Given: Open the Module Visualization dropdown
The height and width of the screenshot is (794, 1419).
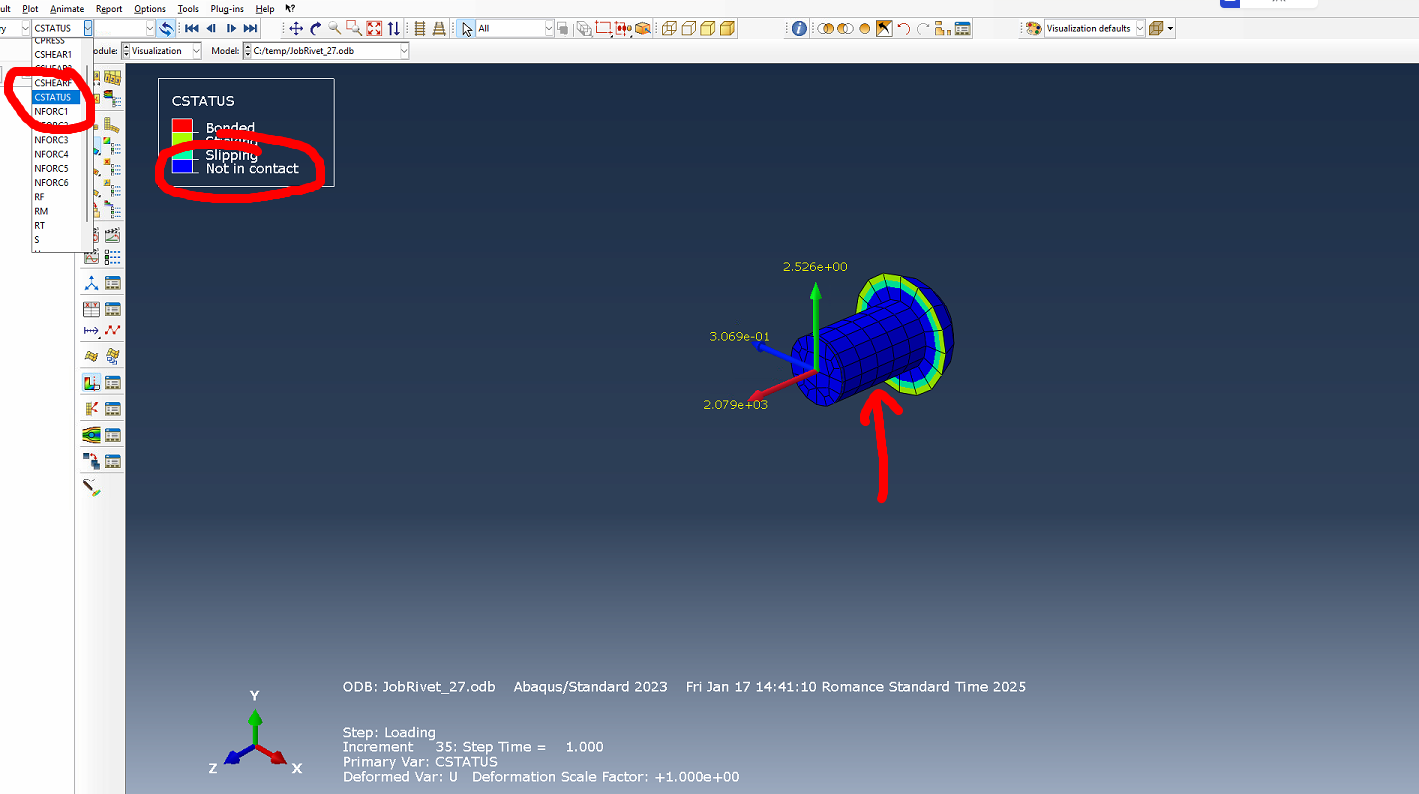Looking at the screenshot, I should (195, 50).
